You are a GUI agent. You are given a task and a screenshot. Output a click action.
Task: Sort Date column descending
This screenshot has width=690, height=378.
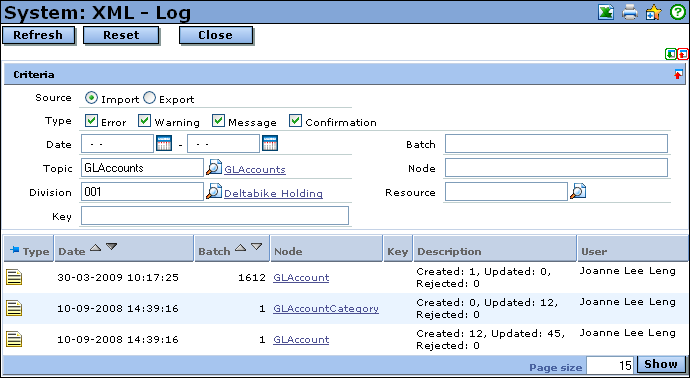point(111,247)
